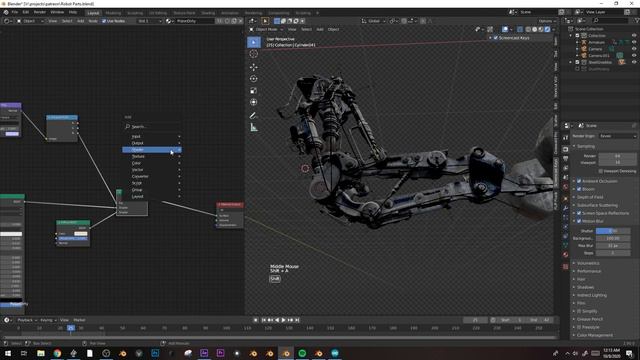Open the Texture properties tab icon
Image resolution: width=640 pixels, height=360 pixels.
pos(565,266)
